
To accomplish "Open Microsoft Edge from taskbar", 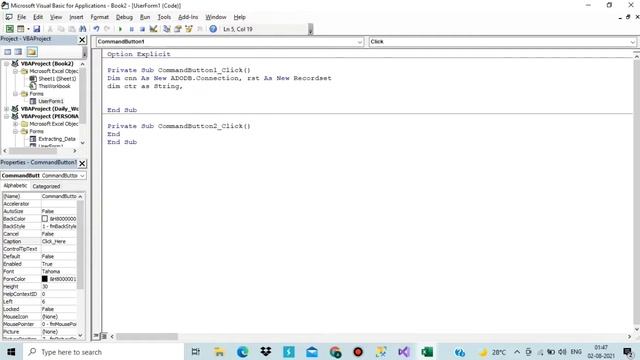I will coord(242,352).
